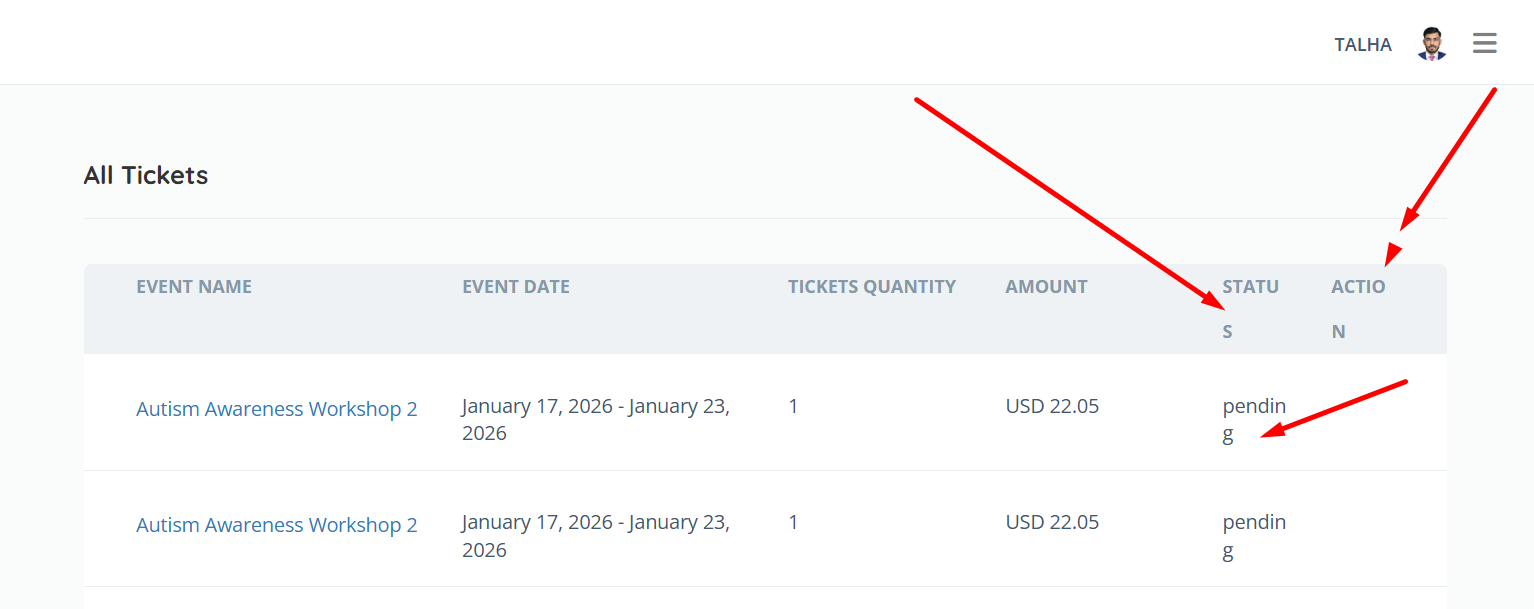
Task: Click the first row's ticket quantity value
Action: pos(793,407)
